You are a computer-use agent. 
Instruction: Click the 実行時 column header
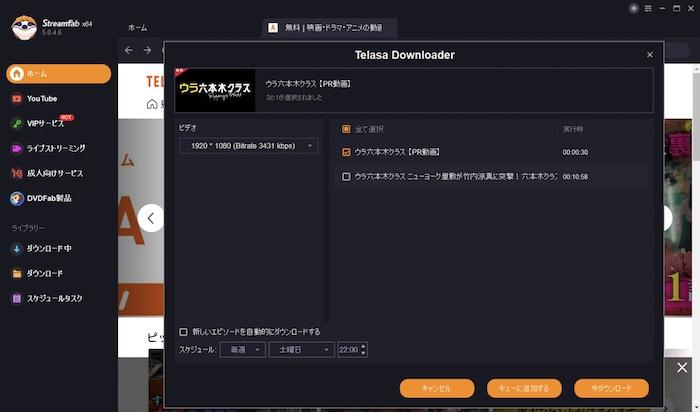pyautogui.click(x=572, y=129)
